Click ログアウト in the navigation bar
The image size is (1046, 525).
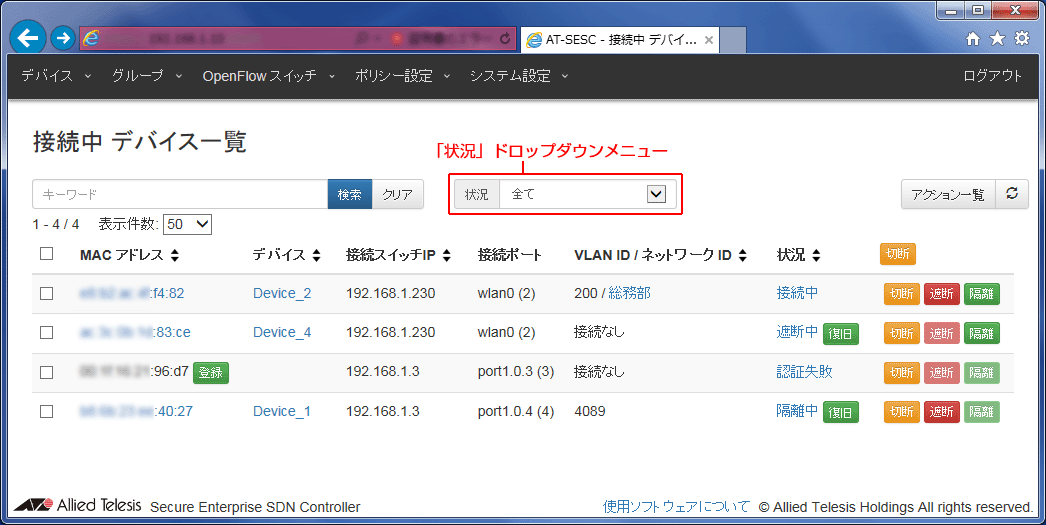pyautogui.click(x=992, y=76)
